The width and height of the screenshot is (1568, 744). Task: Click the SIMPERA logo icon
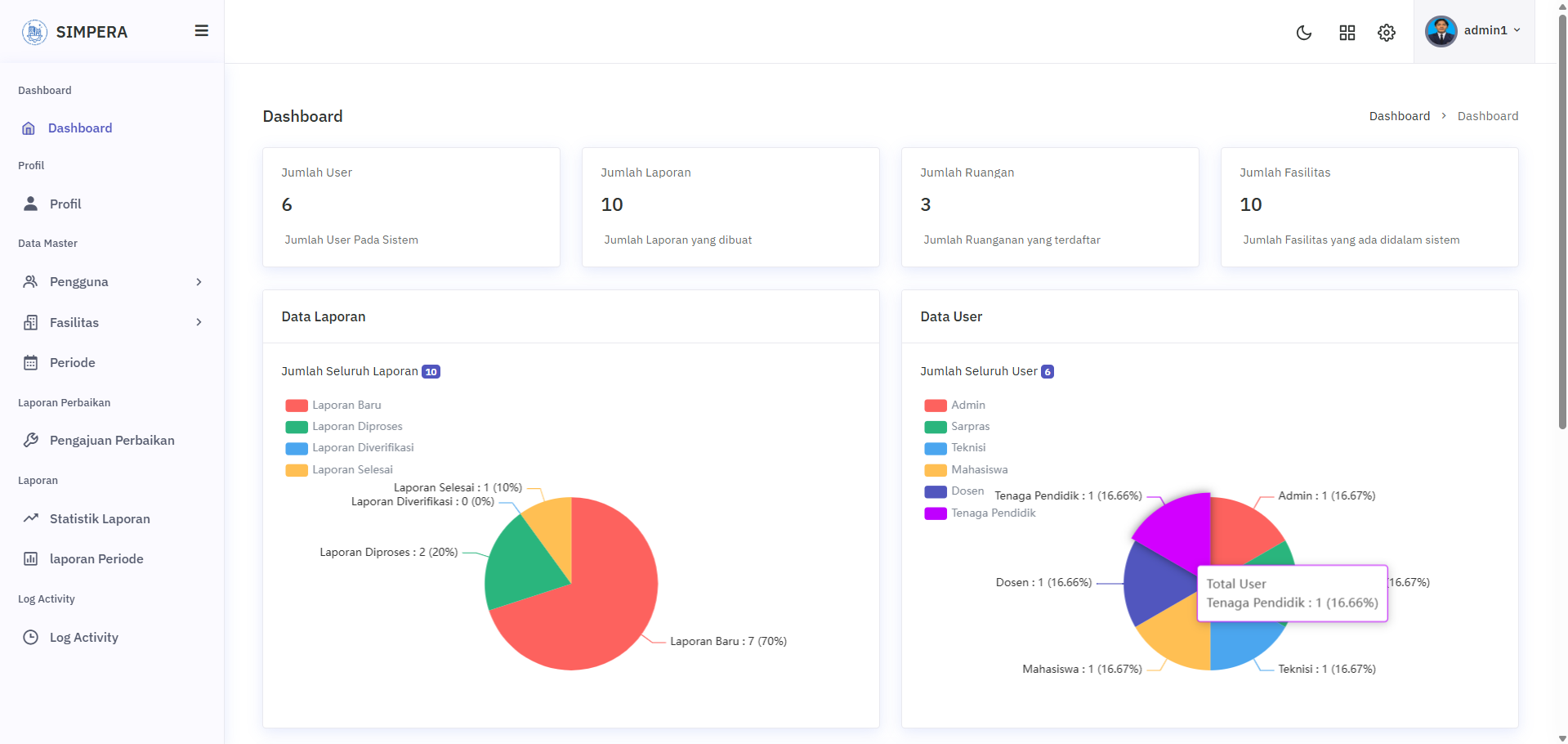click(34, 32)
